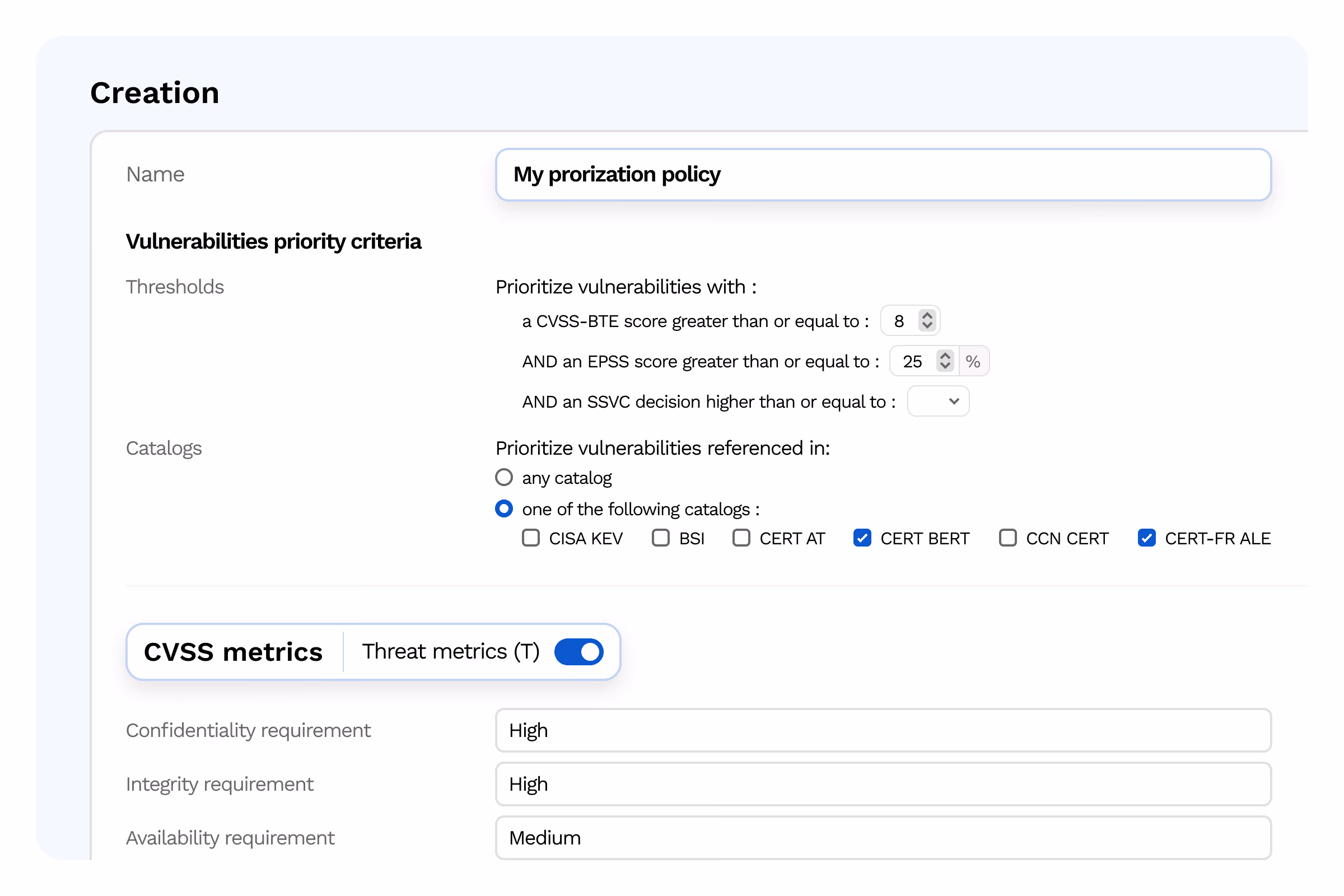Open the Integrity requirement dropdown

click(883, 784)
